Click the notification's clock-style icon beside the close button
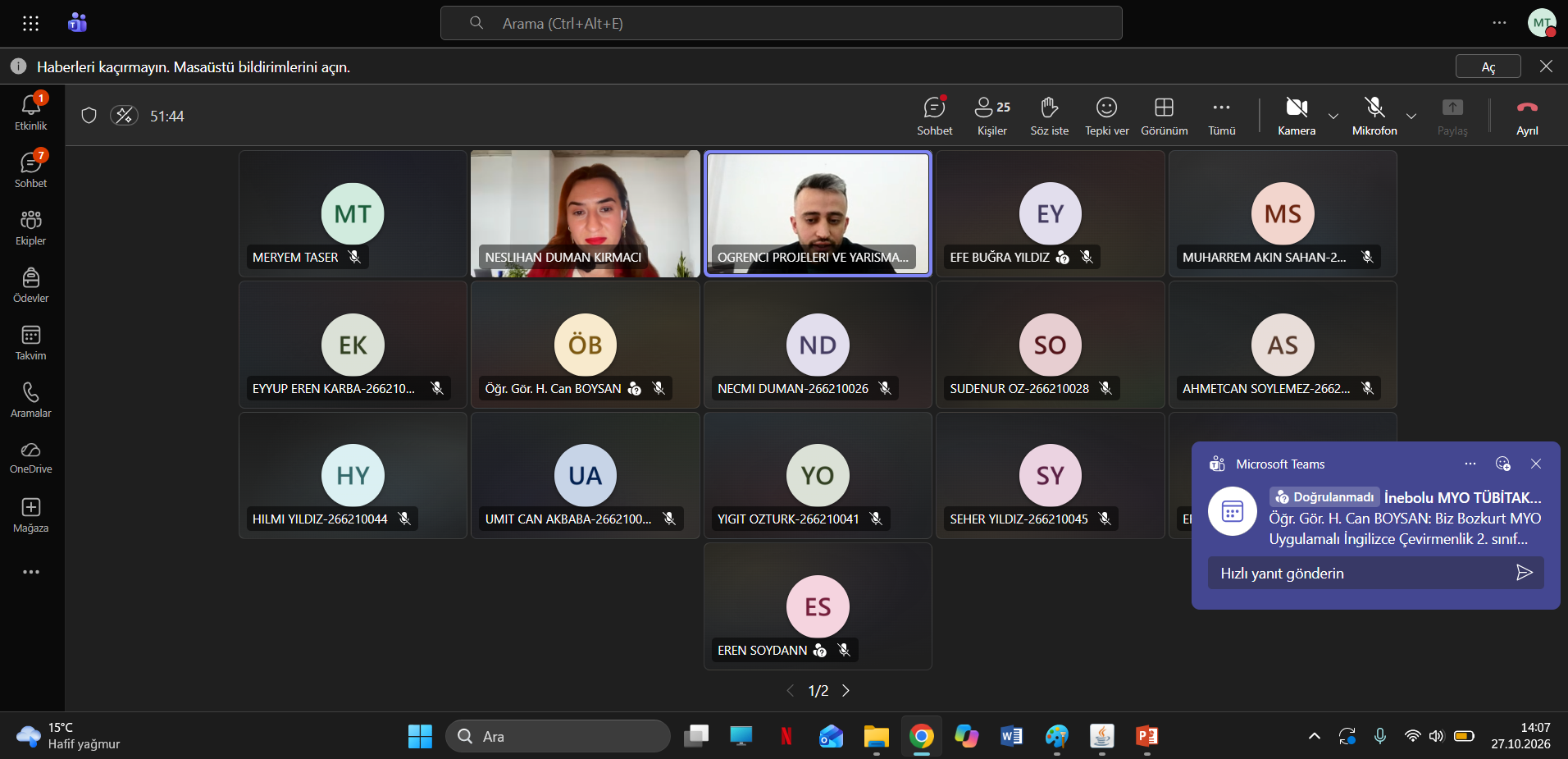1568x759 pixels. 1503,464
